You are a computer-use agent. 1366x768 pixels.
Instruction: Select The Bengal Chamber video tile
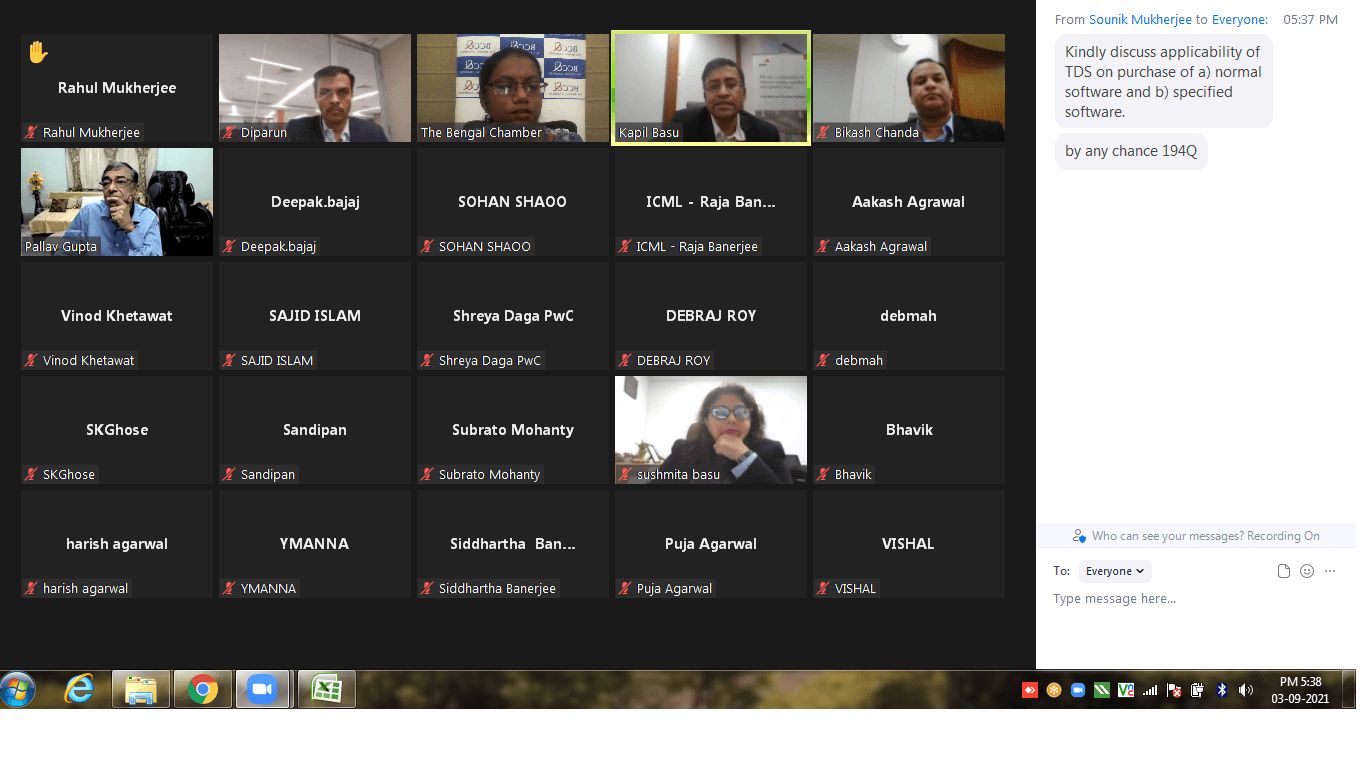(x=513, y=88)
